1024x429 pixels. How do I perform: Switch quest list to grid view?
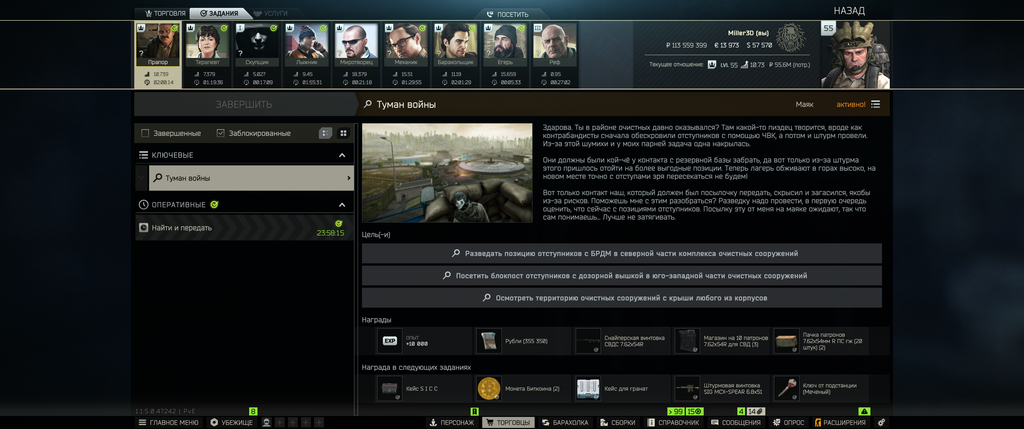[344, 133]
